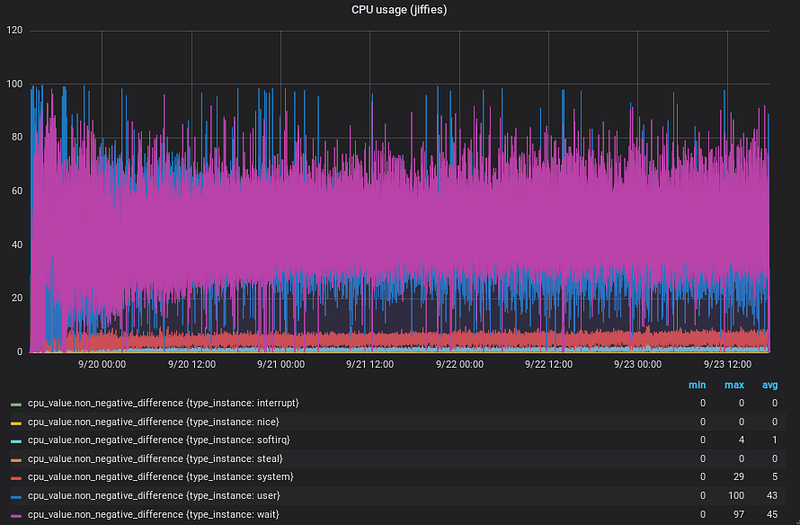Click the 100 y-axis label

(x=14, y=84)
